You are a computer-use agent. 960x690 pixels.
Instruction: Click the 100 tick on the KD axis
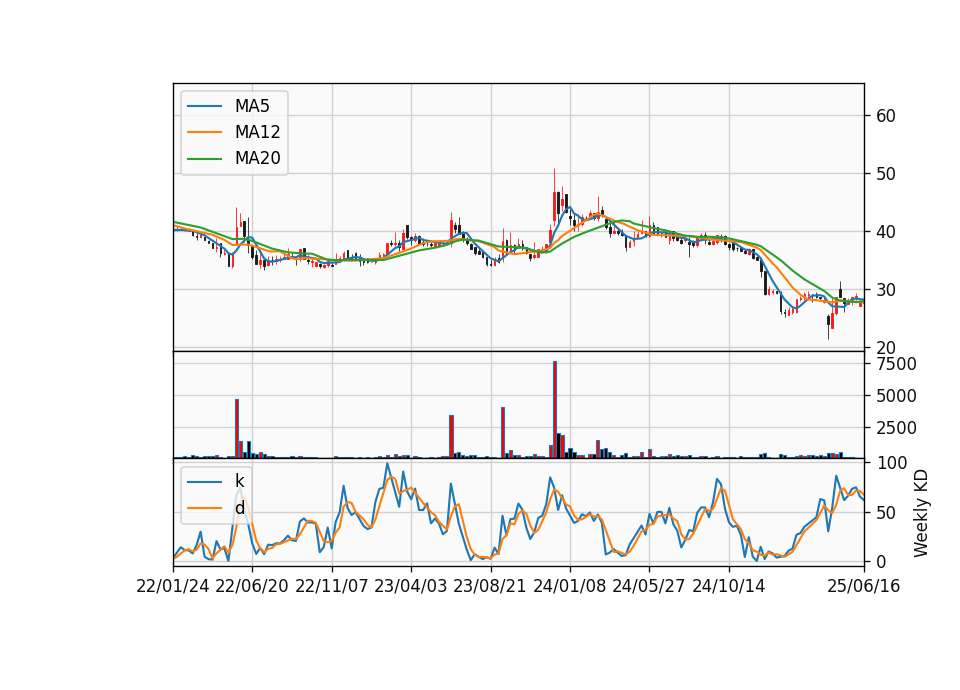point(891,463)
